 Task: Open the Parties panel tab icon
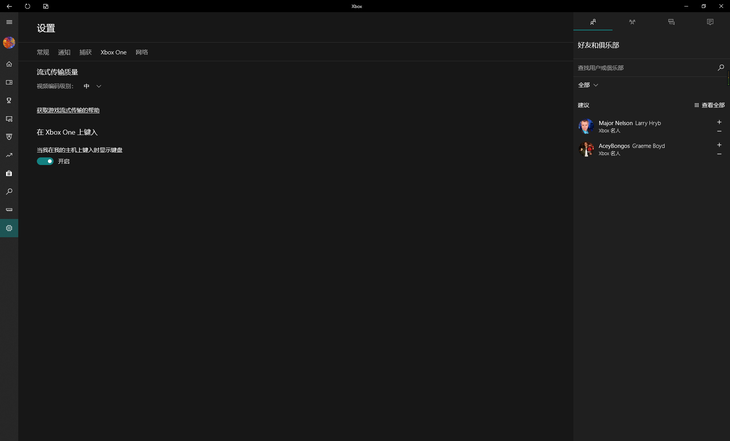632,22
